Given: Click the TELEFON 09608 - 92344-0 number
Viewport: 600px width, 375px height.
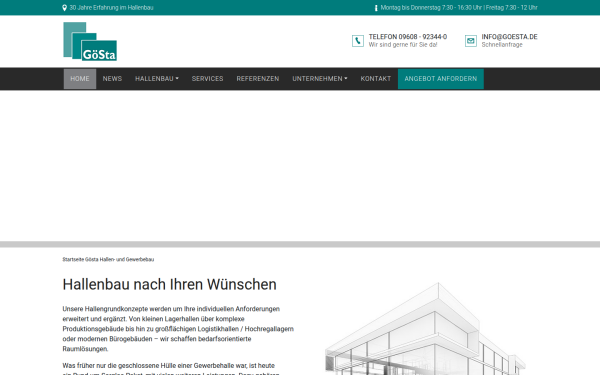Looking at the screenshot, I should [x=408, y=37].
